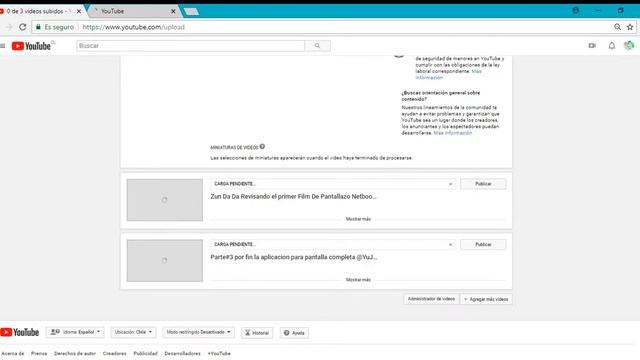The image size is (640, 360).
Task: Bookmark this page with the star icon
Action: pyautogui.click(x=630, y=27)
